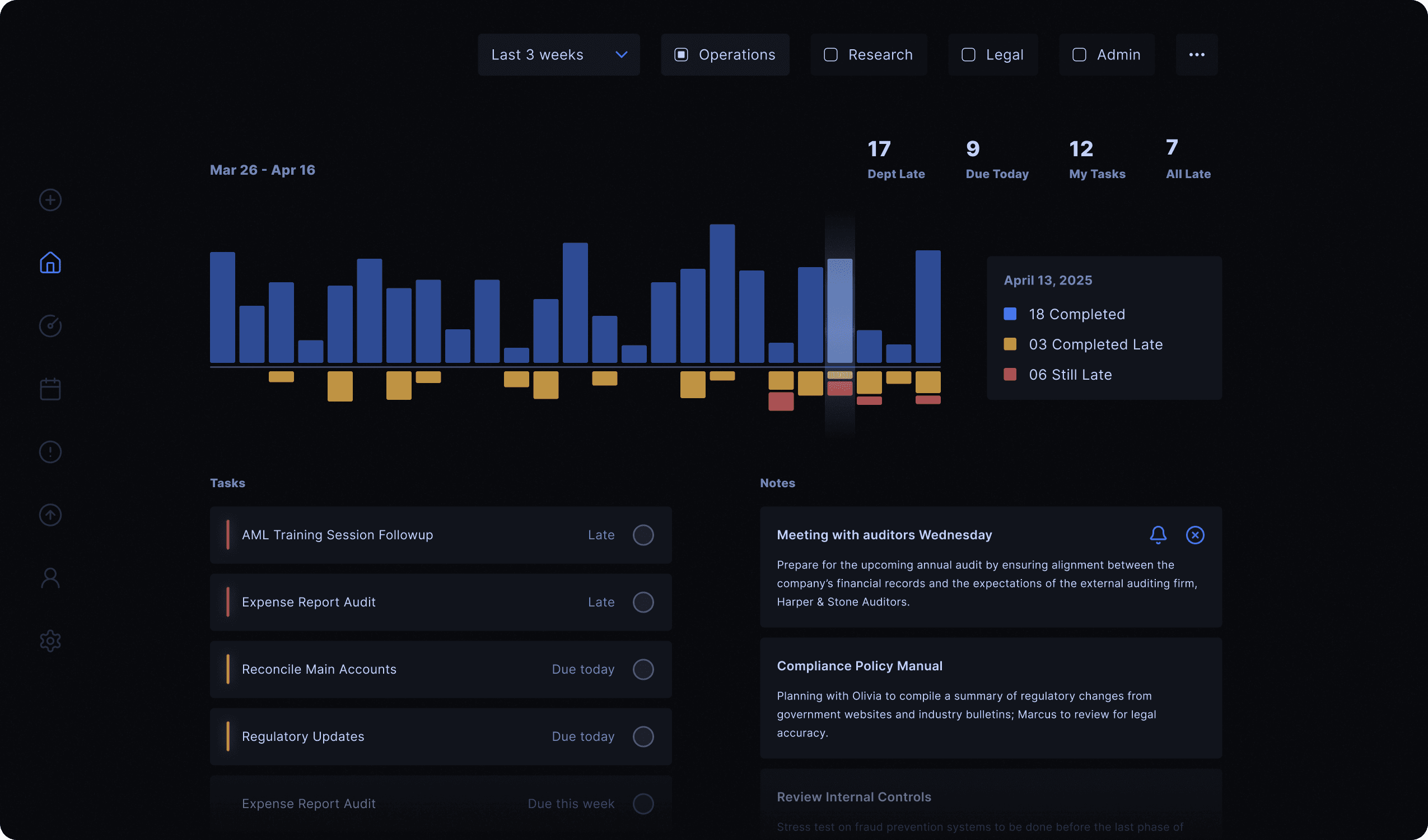Image resolution: width=1428 pixels, height=840 pixels.
Task: Dismiss the Meeting with auditors note
Action: (1194, 535)
